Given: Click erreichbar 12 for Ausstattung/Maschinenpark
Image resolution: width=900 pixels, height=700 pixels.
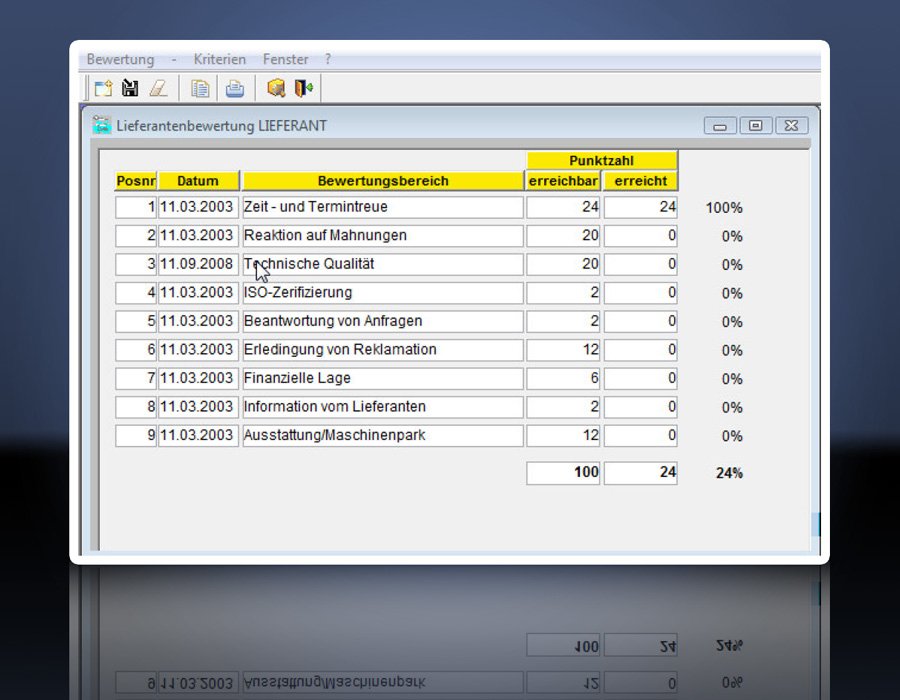Looking at the screenshot, I should click(563, 435).
